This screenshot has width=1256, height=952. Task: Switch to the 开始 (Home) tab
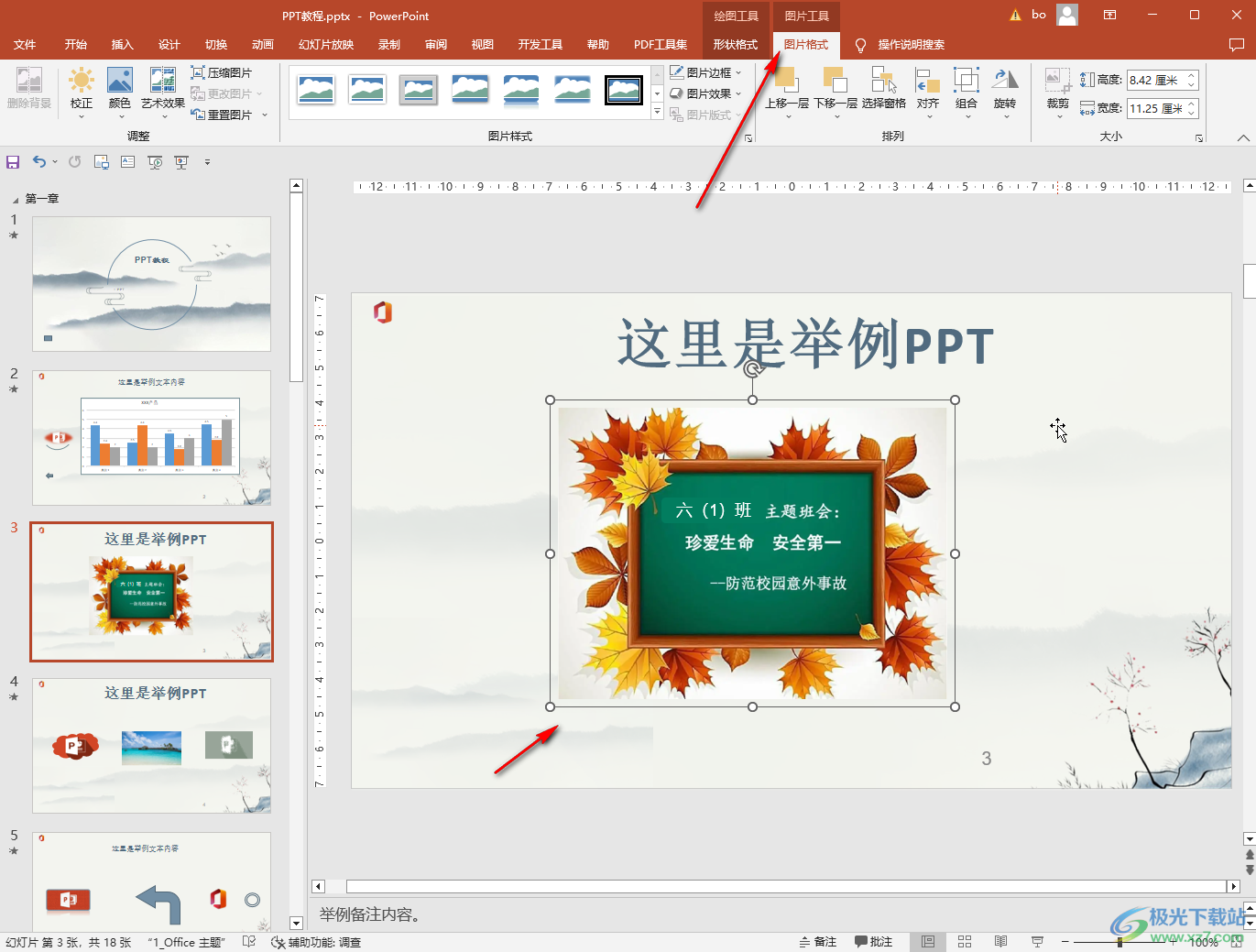point(76,45)
